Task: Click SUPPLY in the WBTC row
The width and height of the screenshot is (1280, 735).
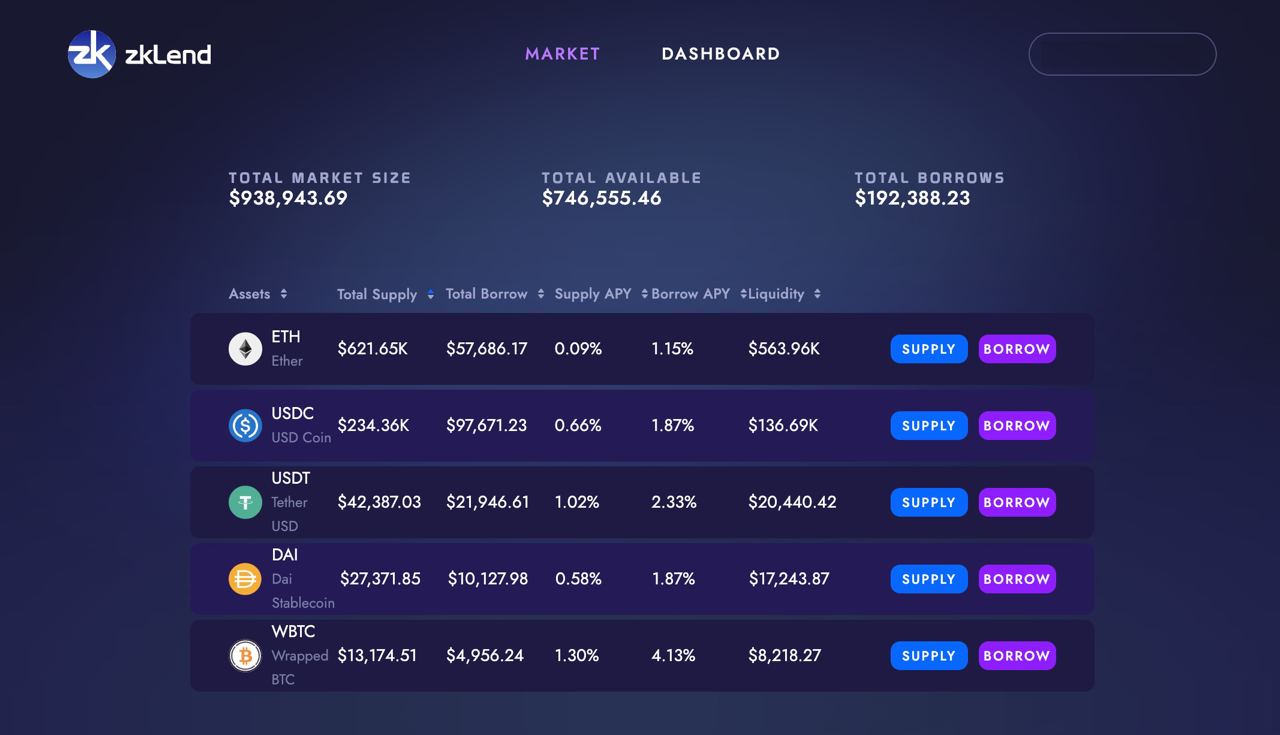Action: click(929, 655)
